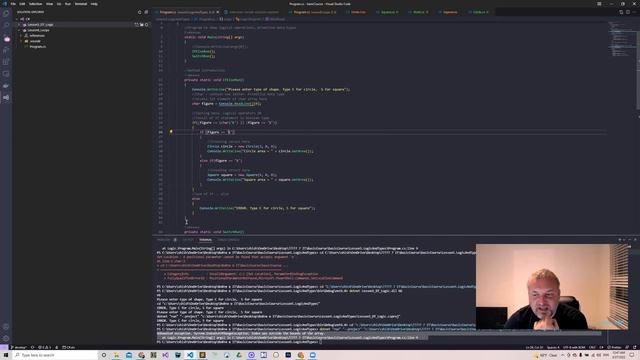Click the develop branch in the status bar
This screenshot has height=360, width=640.
(x=18, y=347)
